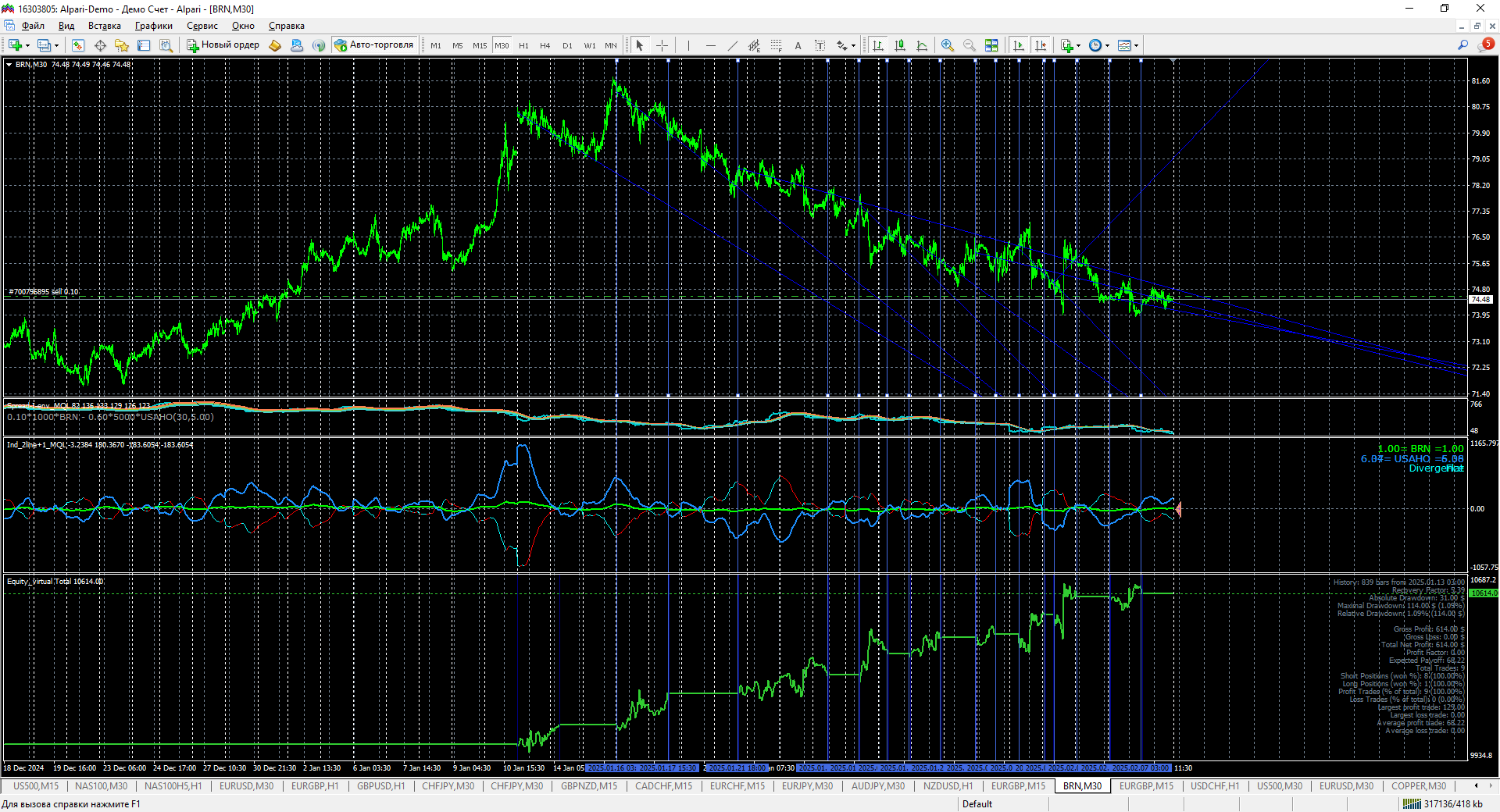1500x812 pixels.
Task: Expand the indicators list dropdown arrow
Action: [1078, 46]
